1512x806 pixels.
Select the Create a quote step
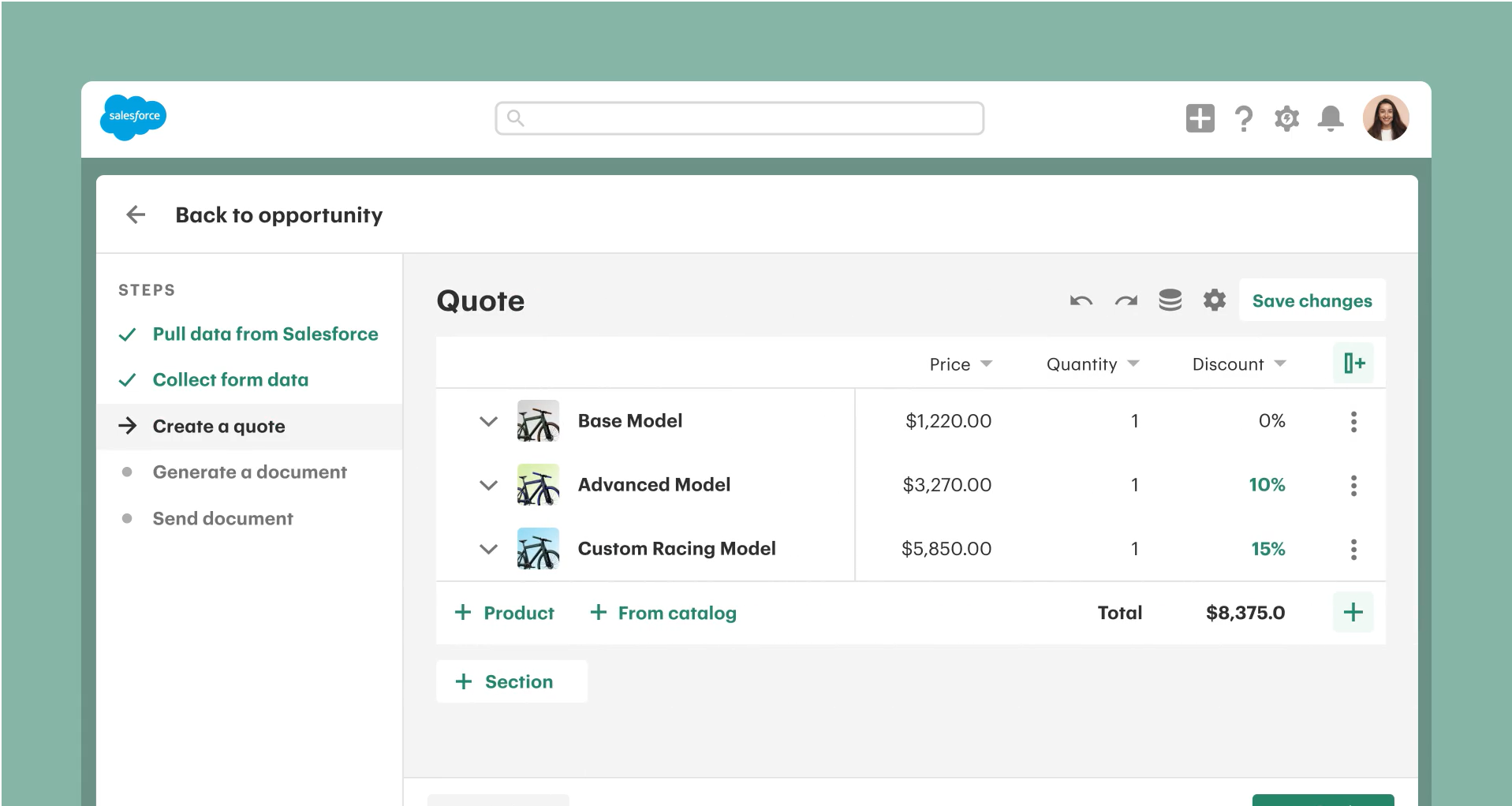click(249, 427)
